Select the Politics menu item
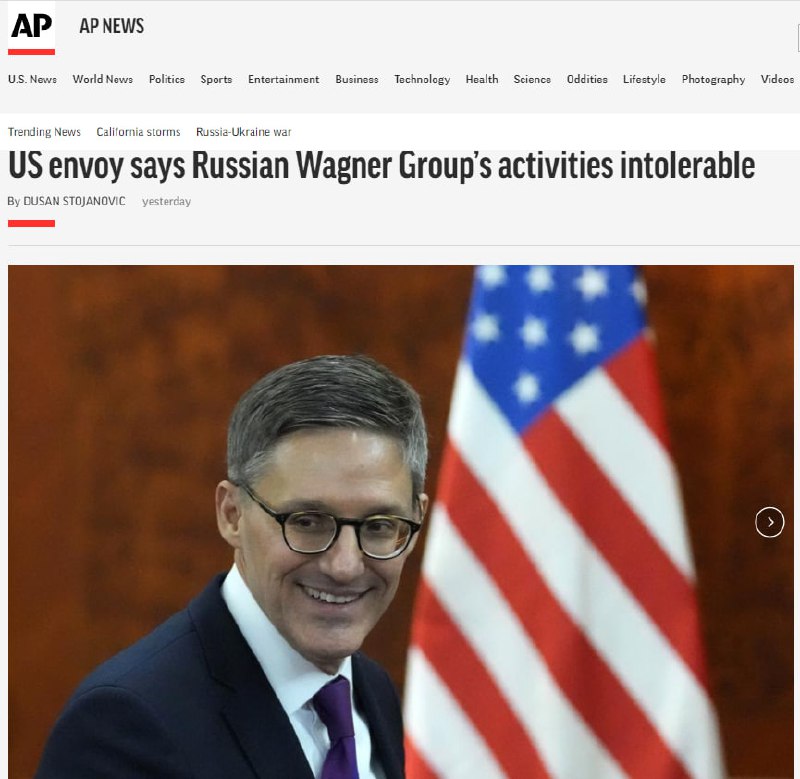 (167, 79)
